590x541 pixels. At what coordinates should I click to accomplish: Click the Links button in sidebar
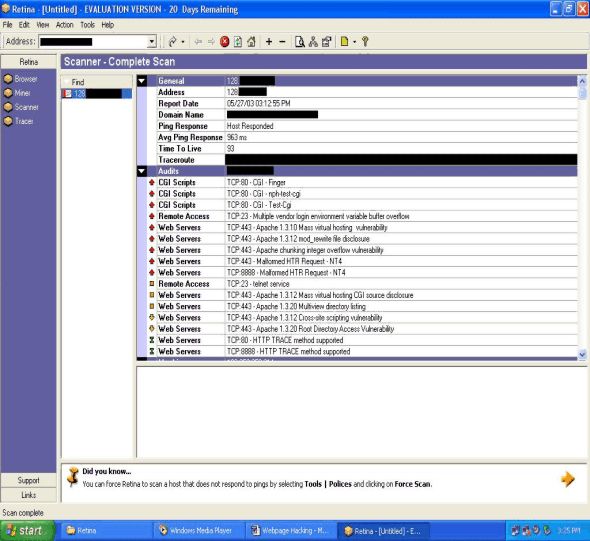click(x=29, y=495)
